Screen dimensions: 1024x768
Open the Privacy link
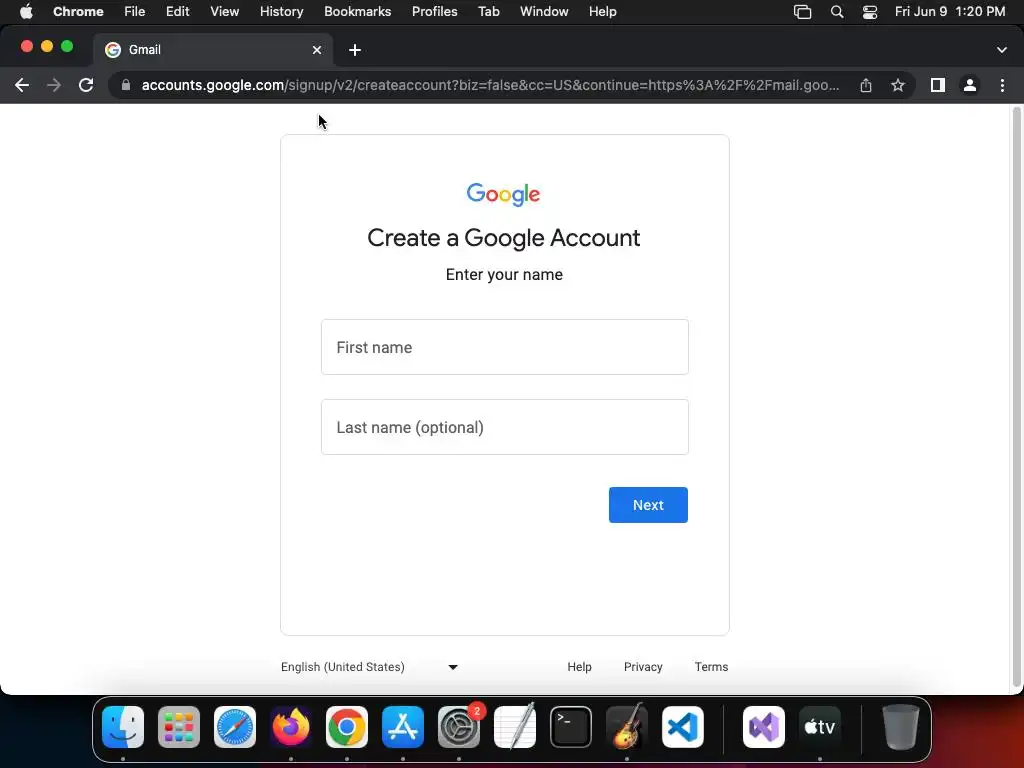(643, 667)
